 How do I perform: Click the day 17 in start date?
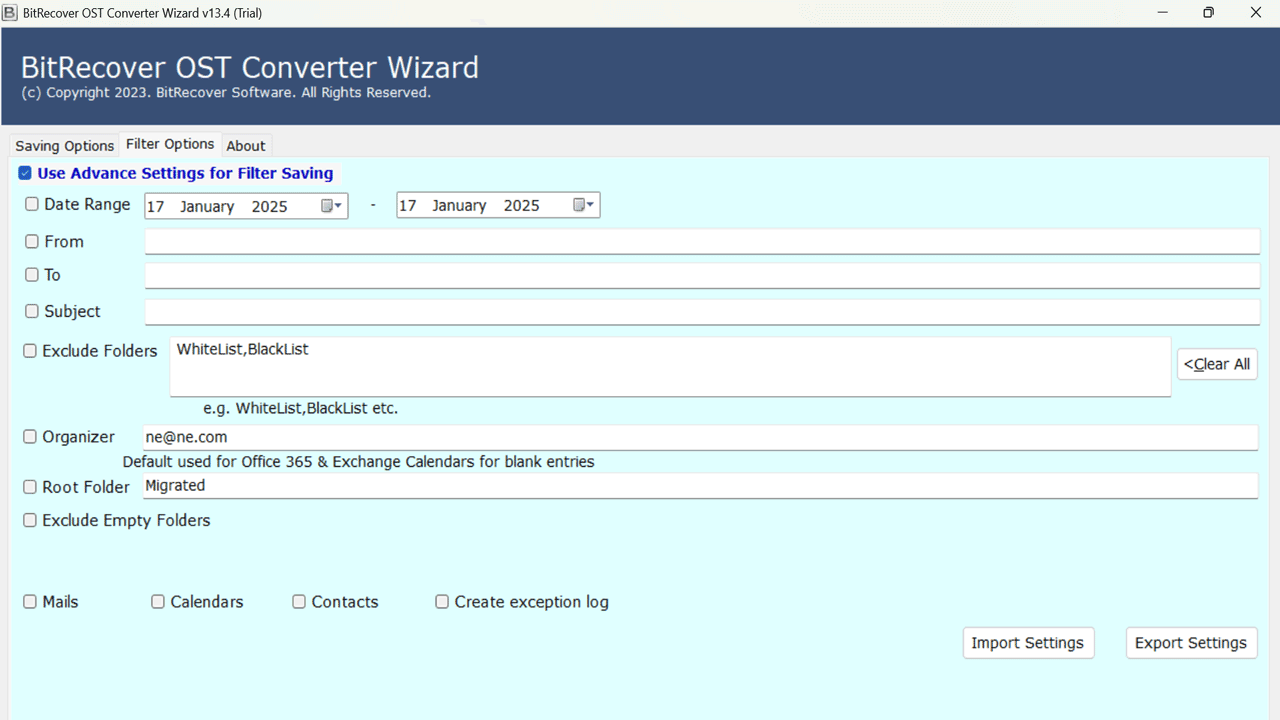[x=156, y=207]
